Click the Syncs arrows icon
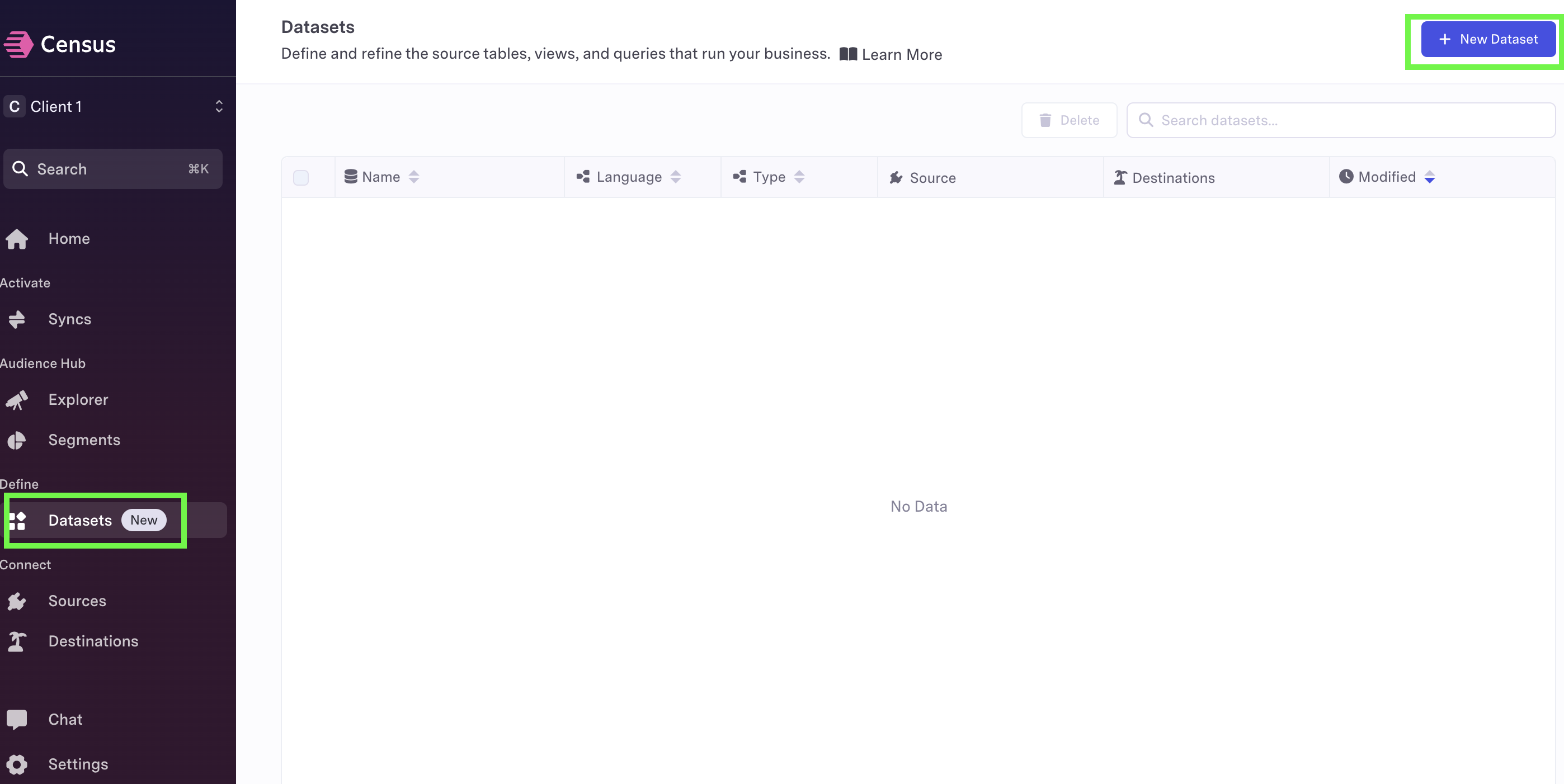Image resolution: width=1564 pixels, height=784 pixels. point(17,319)
